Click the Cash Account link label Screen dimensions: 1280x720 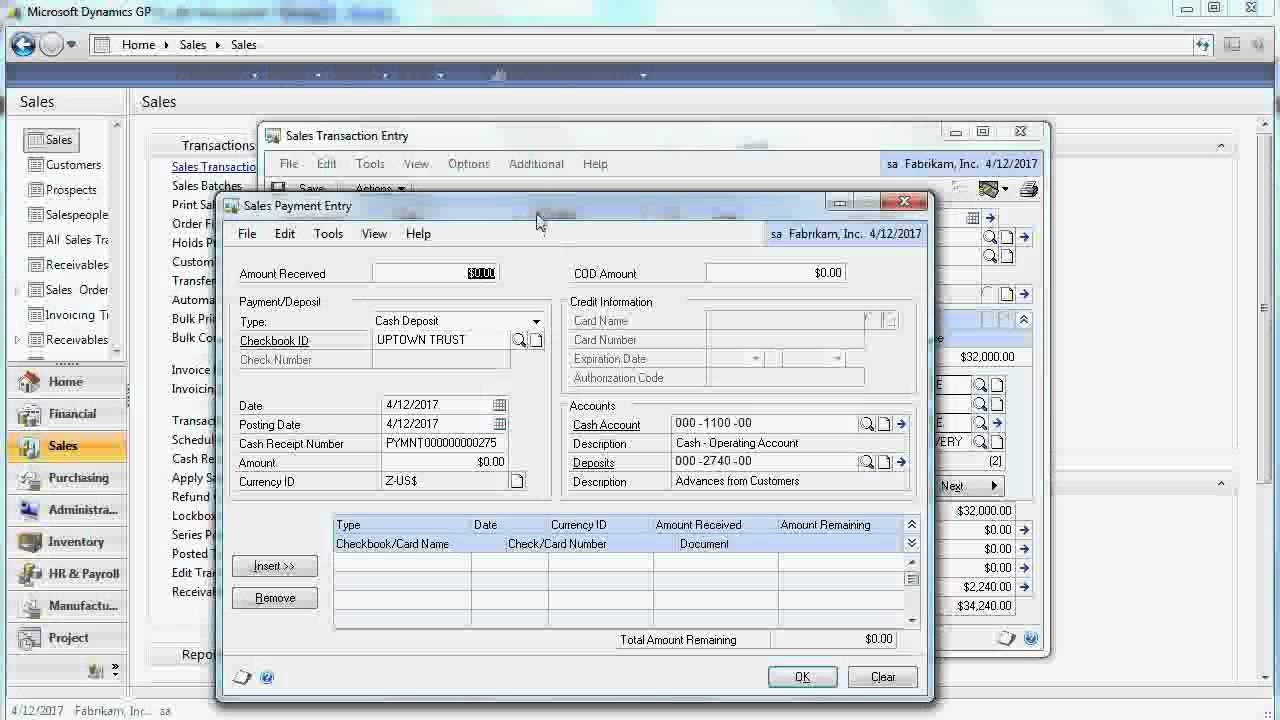(x=606, y=425)
